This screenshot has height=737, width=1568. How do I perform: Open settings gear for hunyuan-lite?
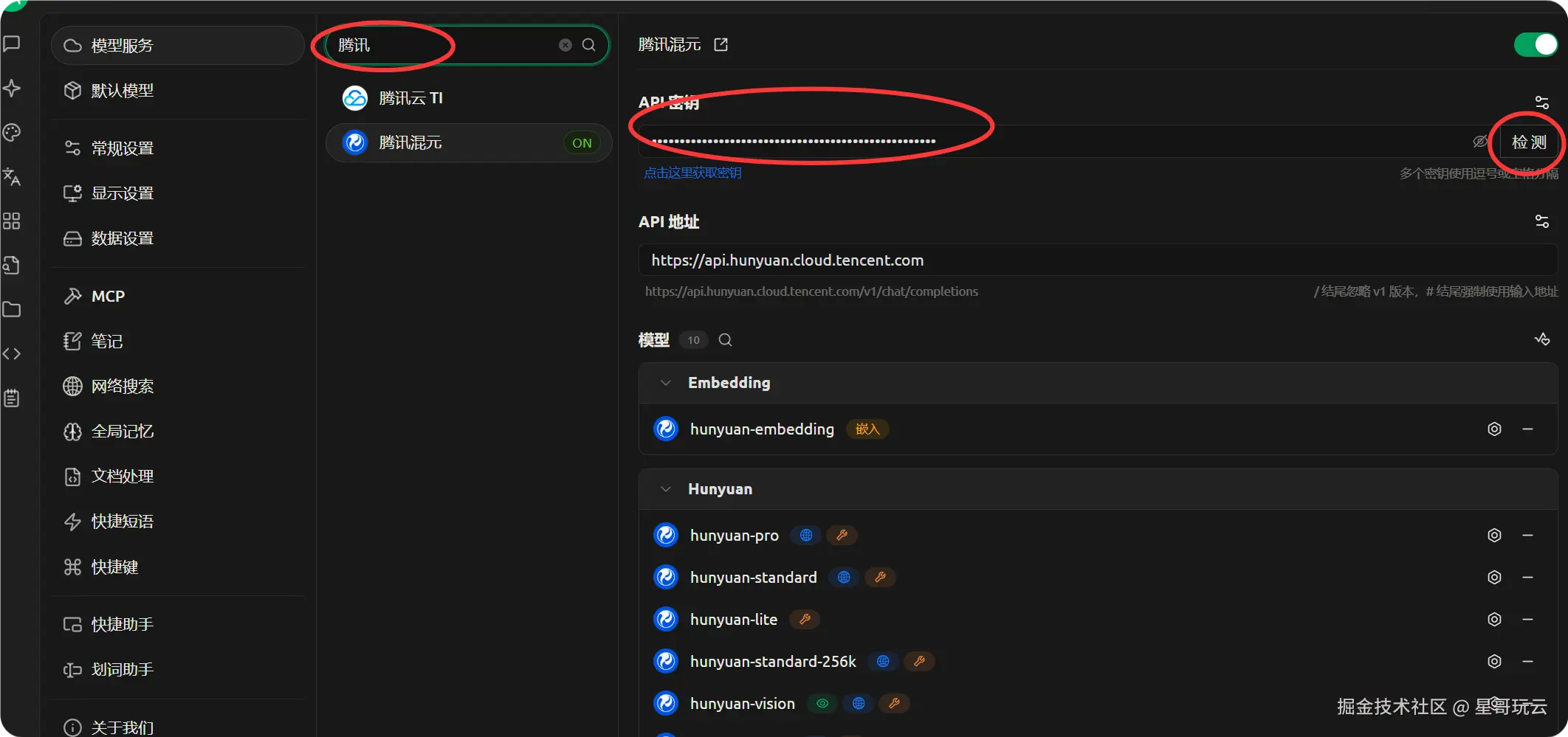click(1494, 620)
